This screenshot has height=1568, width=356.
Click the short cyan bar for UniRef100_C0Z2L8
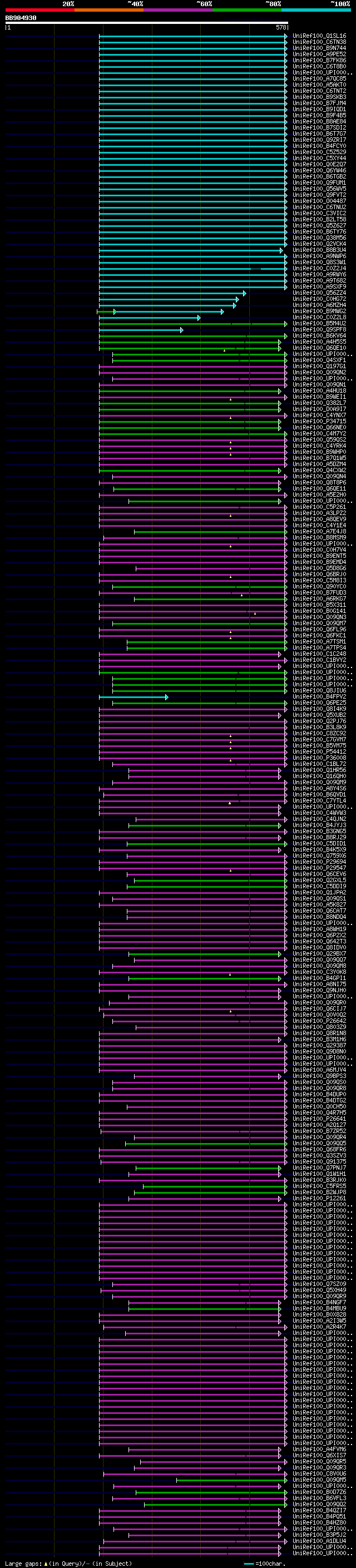coord(150,318)
